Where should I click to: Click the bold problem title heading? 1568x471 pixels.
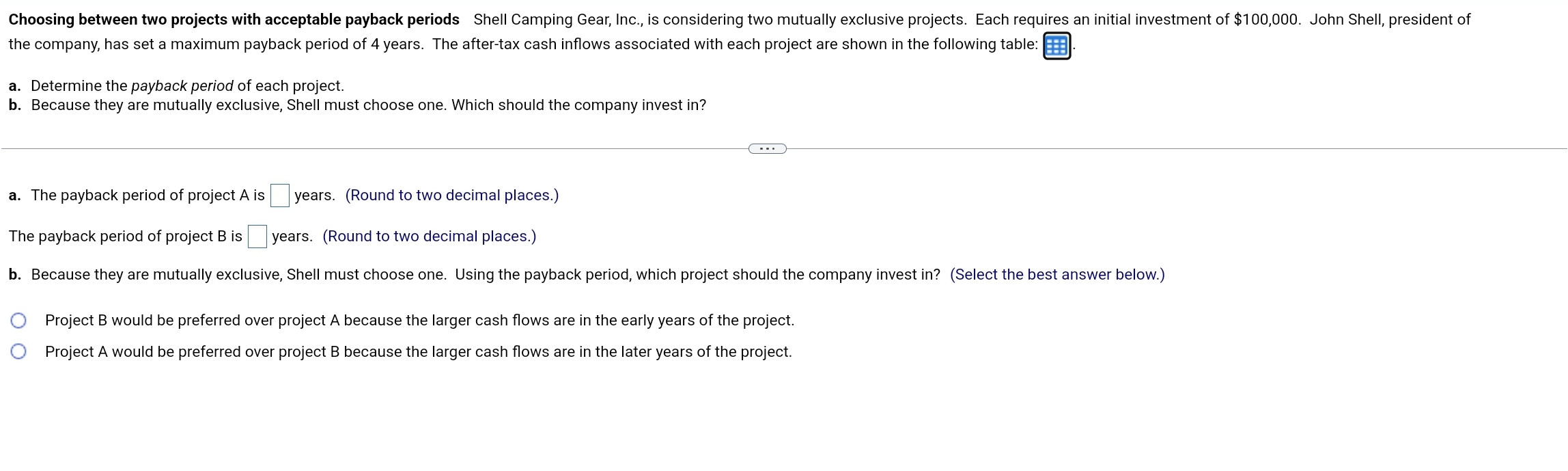tap(234, 20)
